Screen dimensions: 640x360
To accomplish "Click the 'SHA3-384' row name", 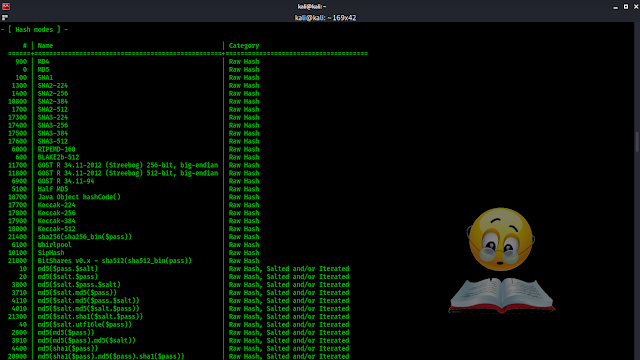I will click(x=53, y=133).
